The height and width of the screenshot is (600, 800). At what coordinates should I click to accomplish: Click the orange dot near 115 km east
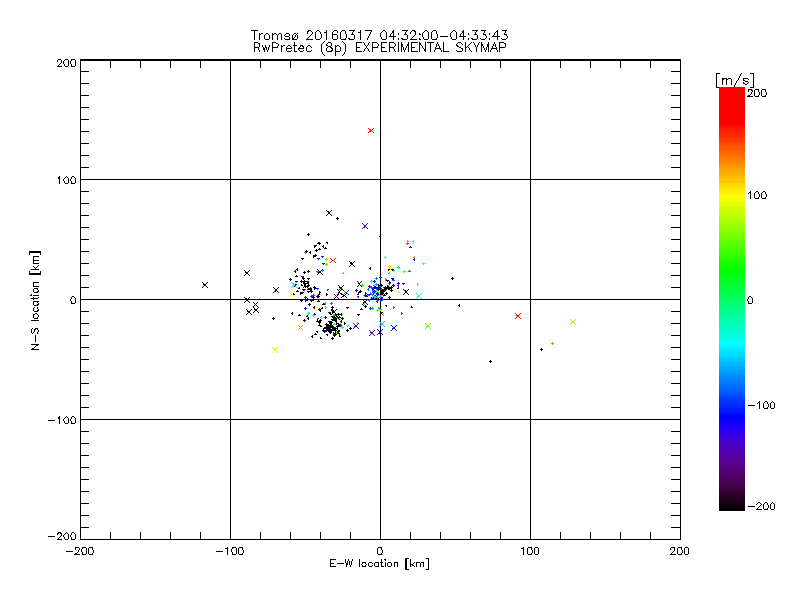tap(553, 344)
